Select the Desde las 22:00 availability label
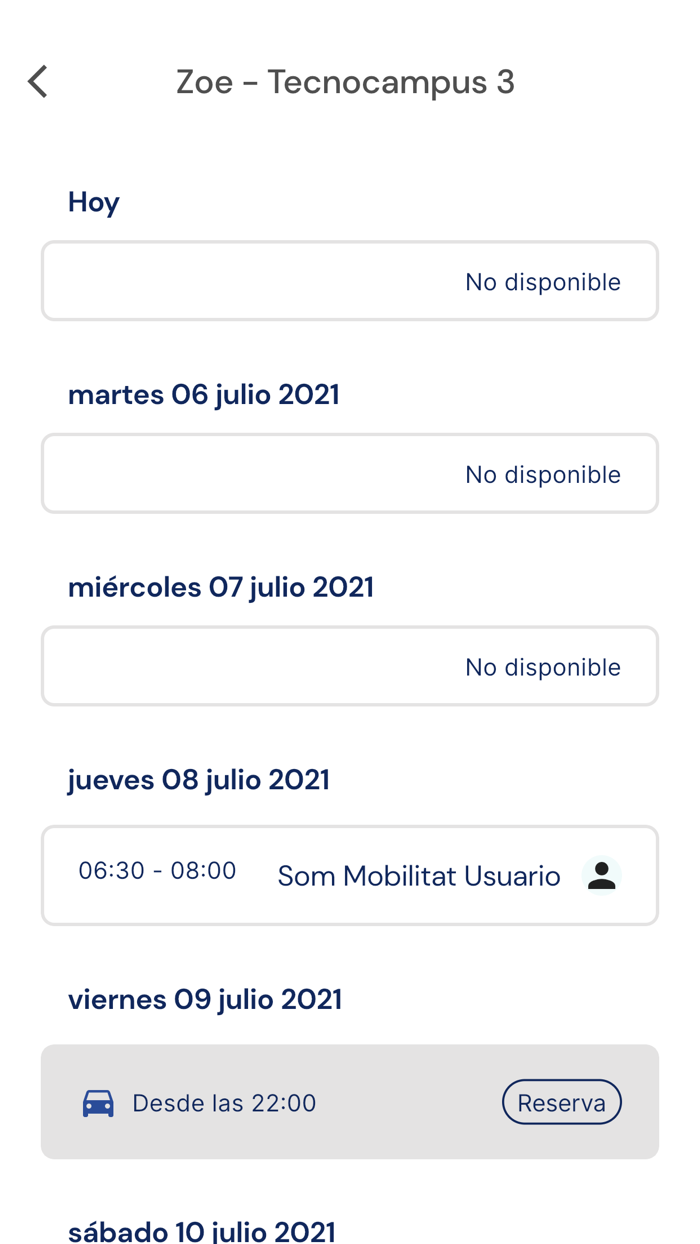Viewport: 700px width, 1244px height. point(224,1102)
